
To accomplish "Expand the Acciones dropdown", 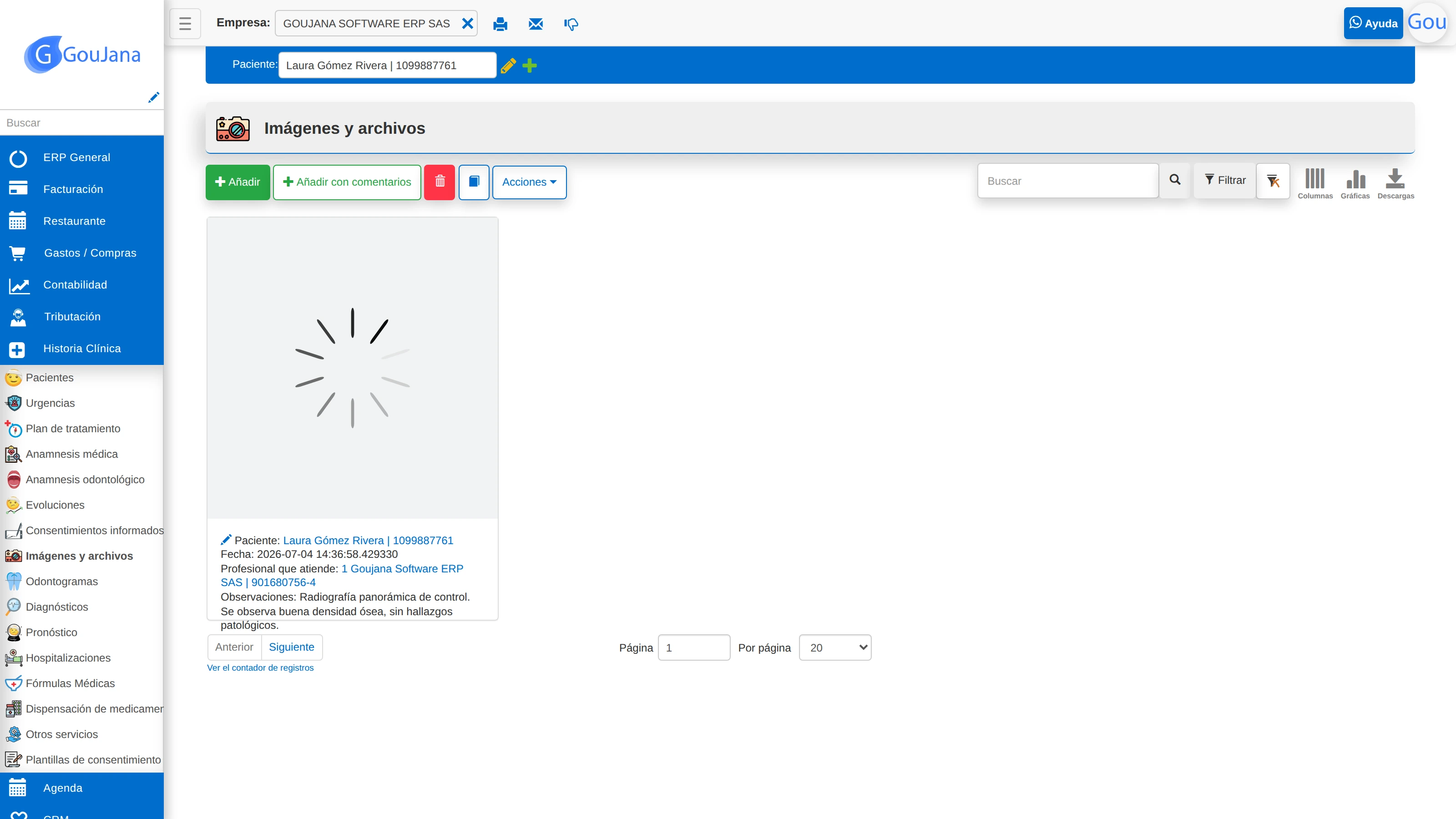I will [529, 182].
